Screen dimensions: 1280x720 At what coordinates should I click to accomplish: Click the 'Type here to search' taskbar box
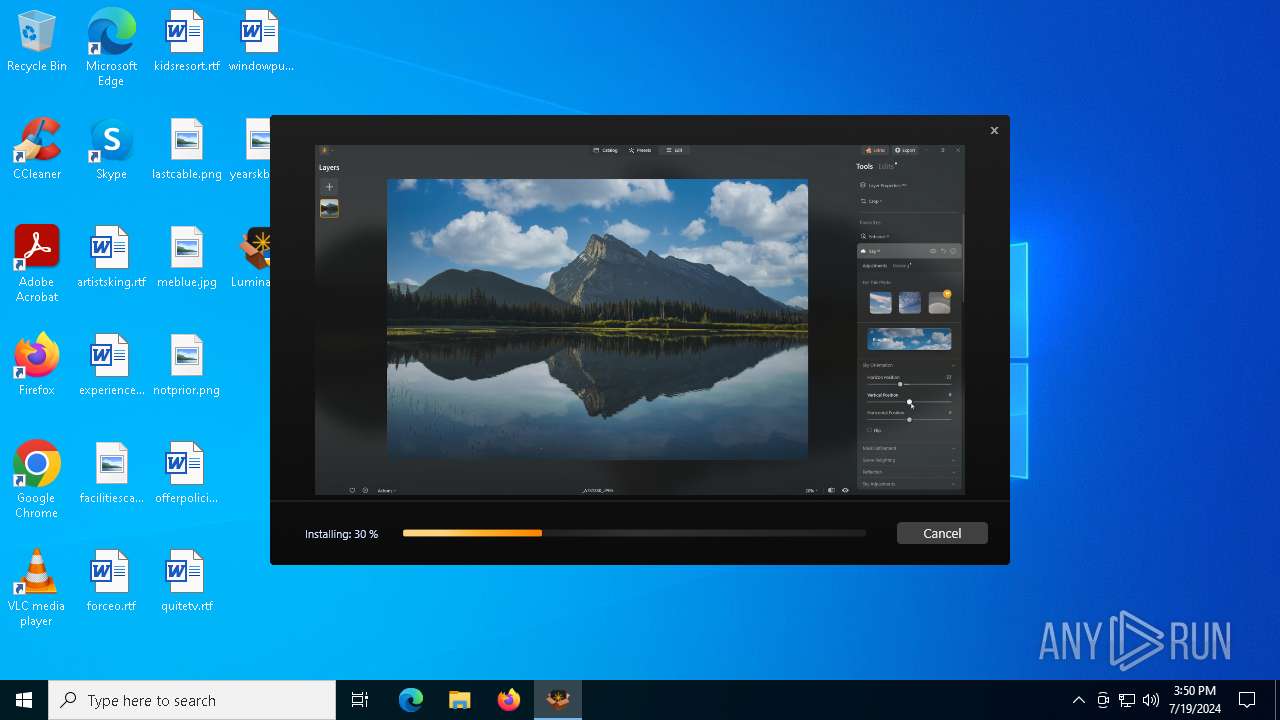click(x=192, y=700)
